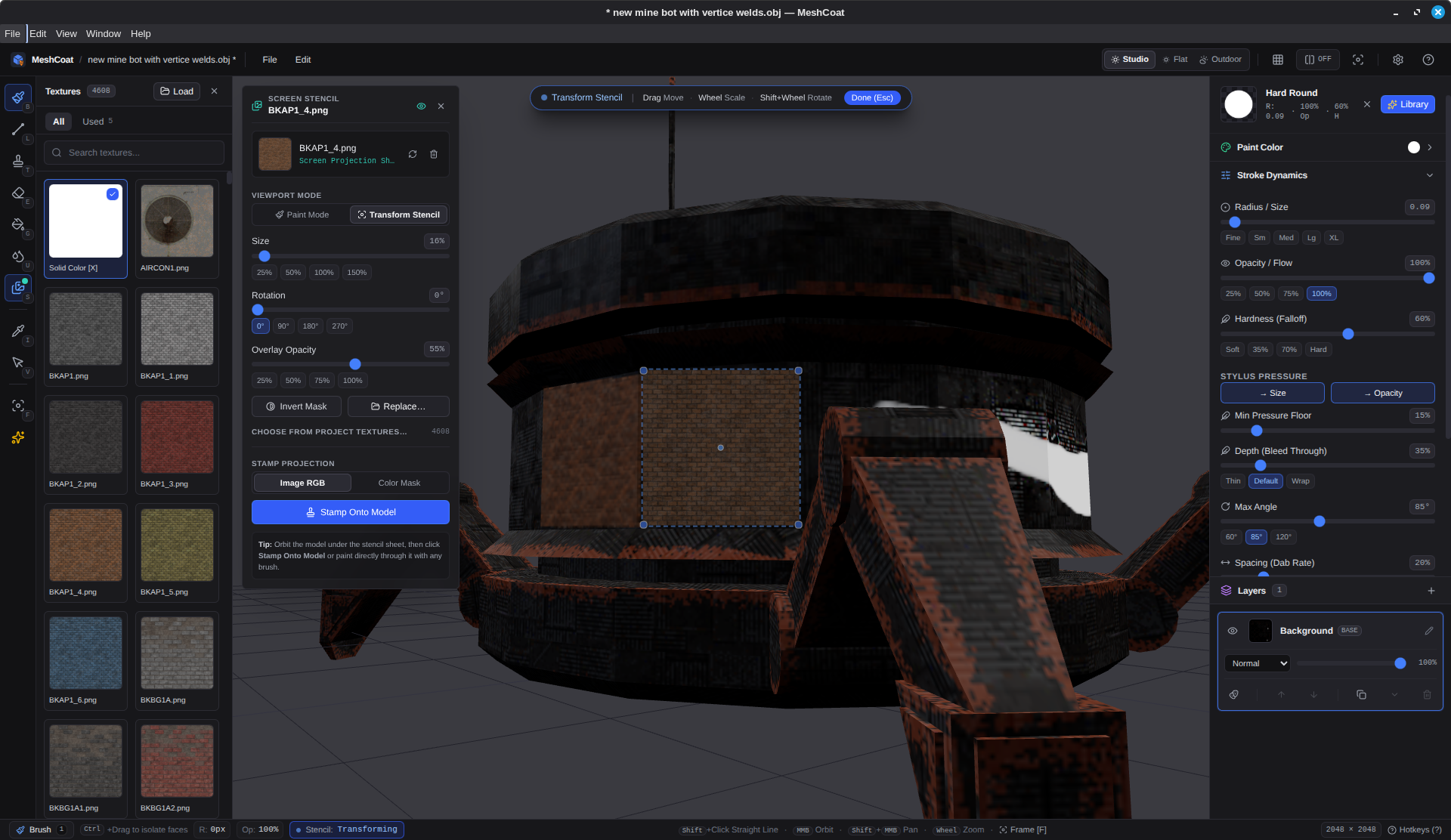Click the reload icon next to BKAP1_4.png
1451x840 pixels.
pos(413,154)
